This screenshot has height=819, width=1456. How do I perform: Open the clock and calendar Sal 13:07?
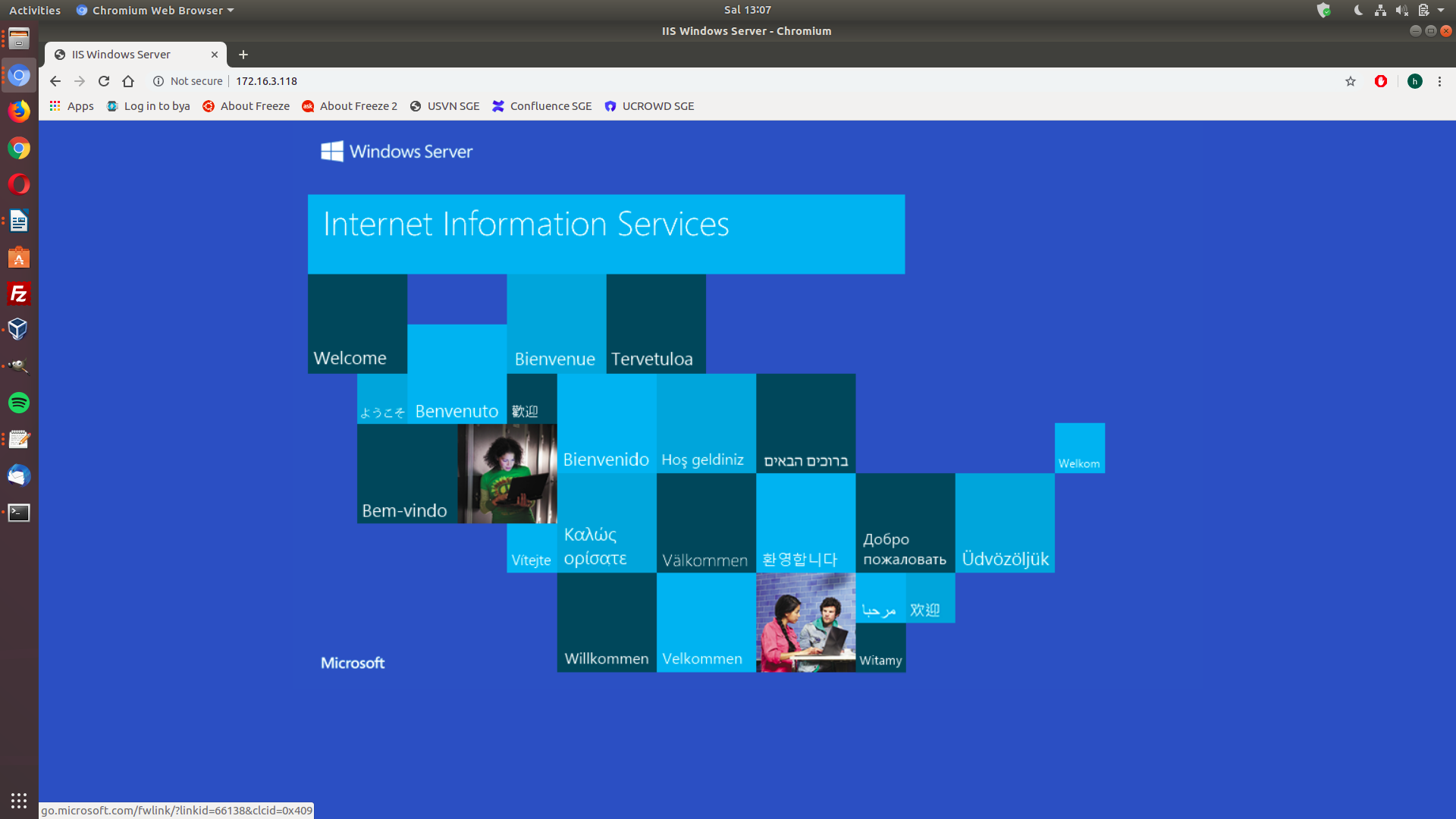(747, 10)
